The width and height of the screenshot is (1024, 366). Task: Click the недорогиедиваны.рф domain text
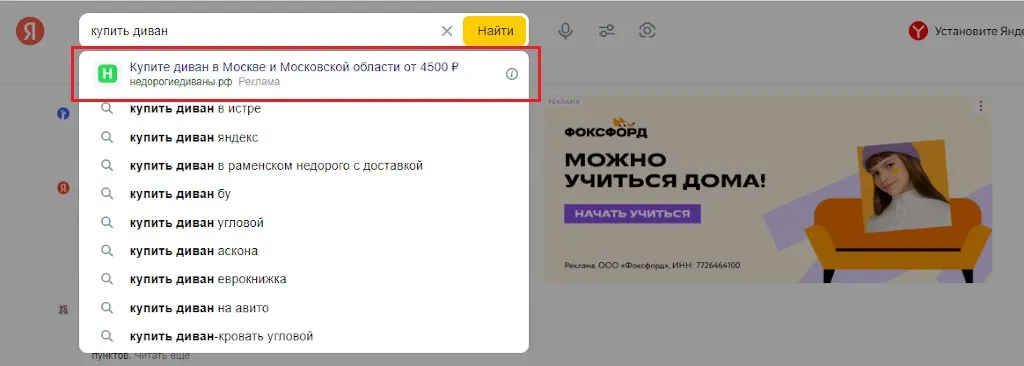pos(181,82)
